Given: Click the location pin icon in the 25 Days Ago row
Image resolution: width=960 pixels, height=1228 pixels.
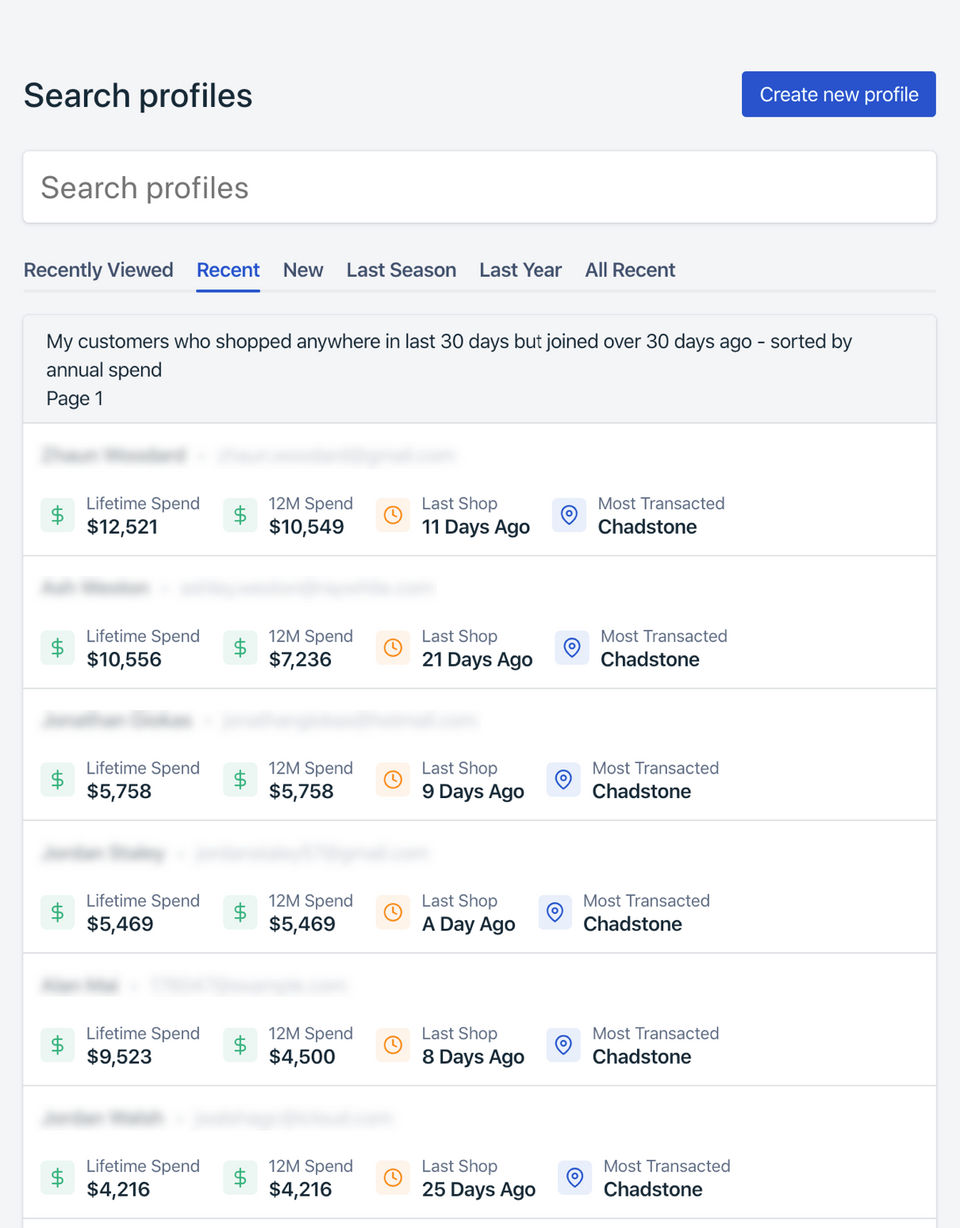Looking at the screenshot, I should pos(575,1178).
